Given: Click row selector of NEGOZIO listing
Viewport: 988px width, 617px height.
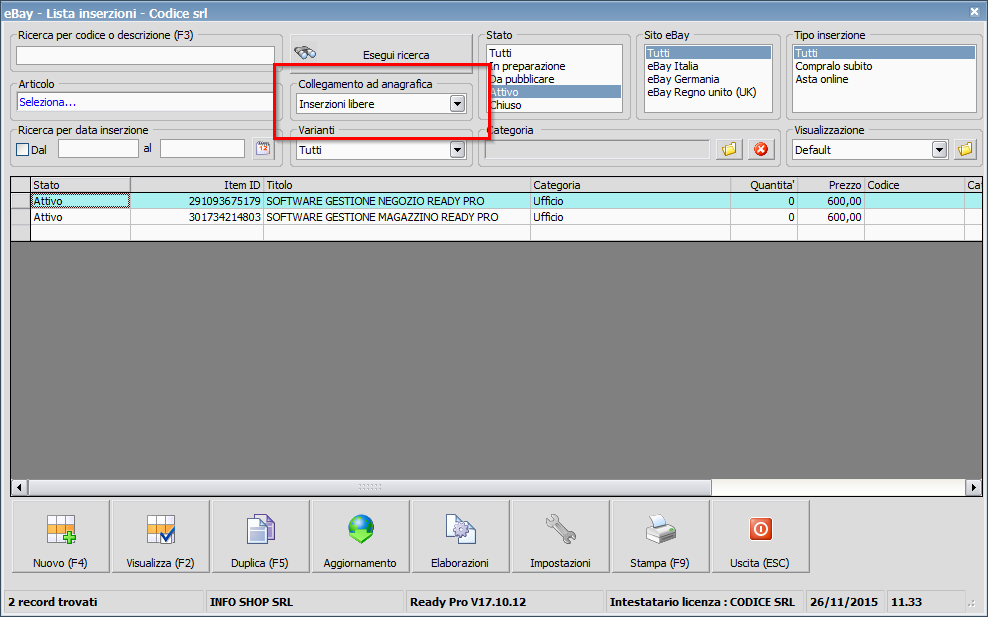Looking at the screenshot, I should click(21, 201).
